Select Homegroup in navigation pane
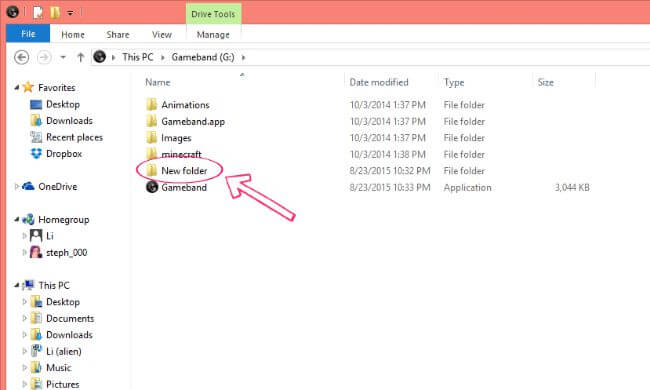650x390 pixels. 63,220
